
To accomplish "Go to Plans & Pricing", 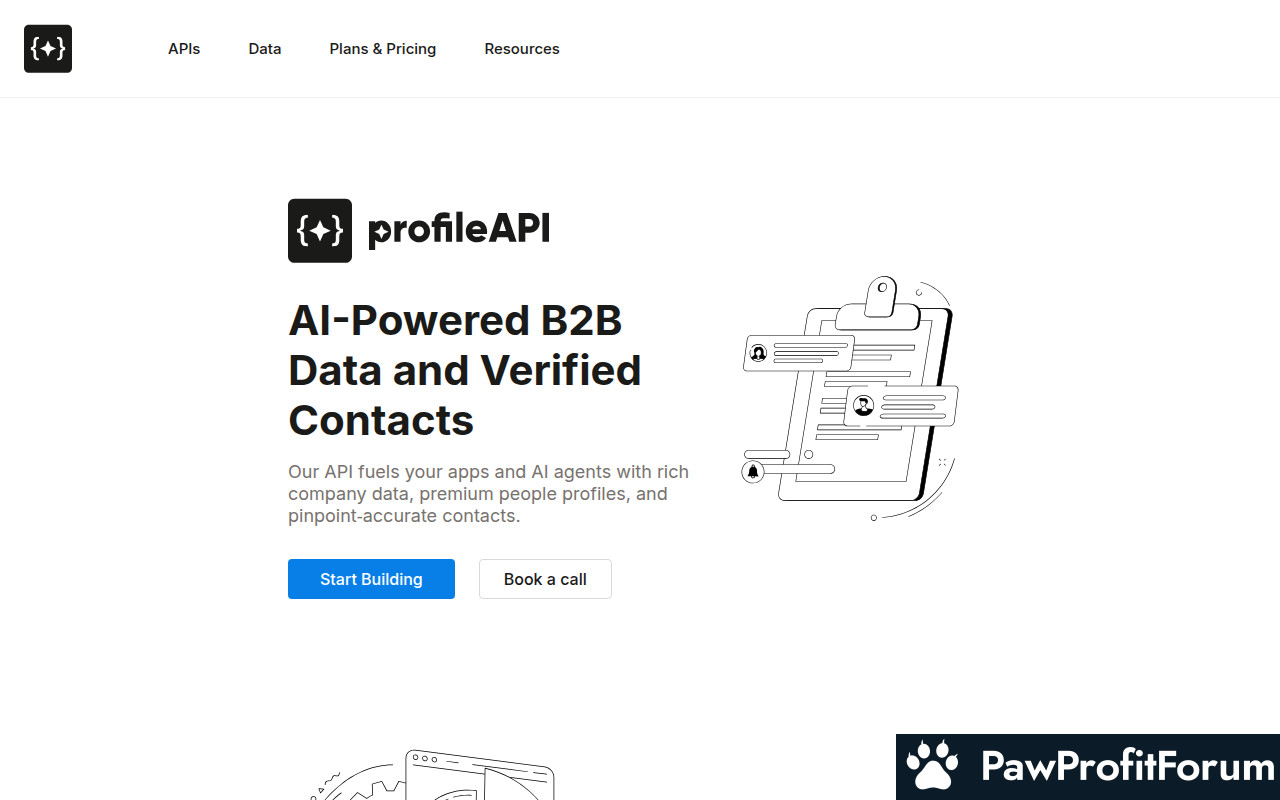I will 383,49.
